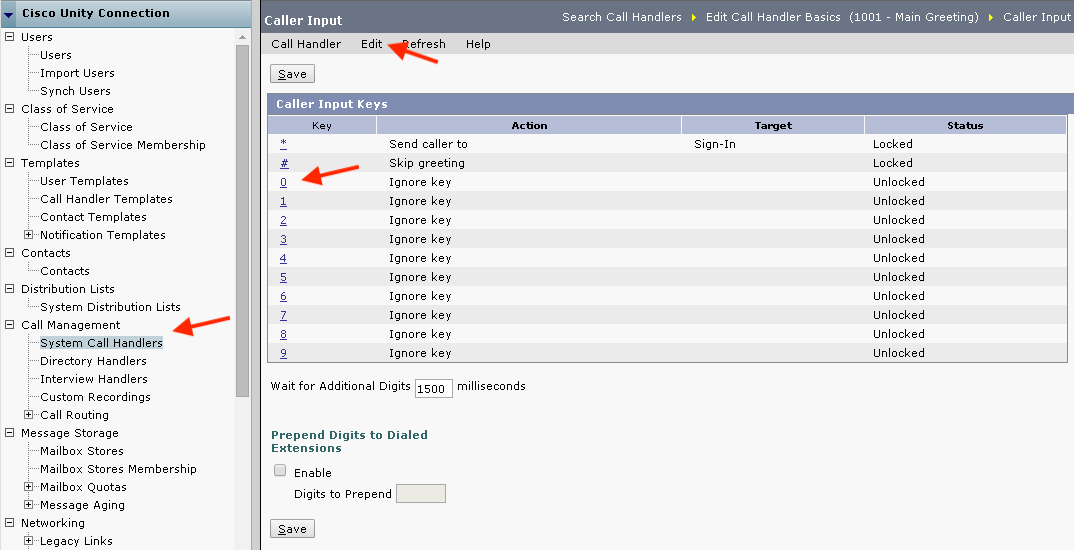
Task: Collapse the Message Storage group
Action: click(10, 432)
